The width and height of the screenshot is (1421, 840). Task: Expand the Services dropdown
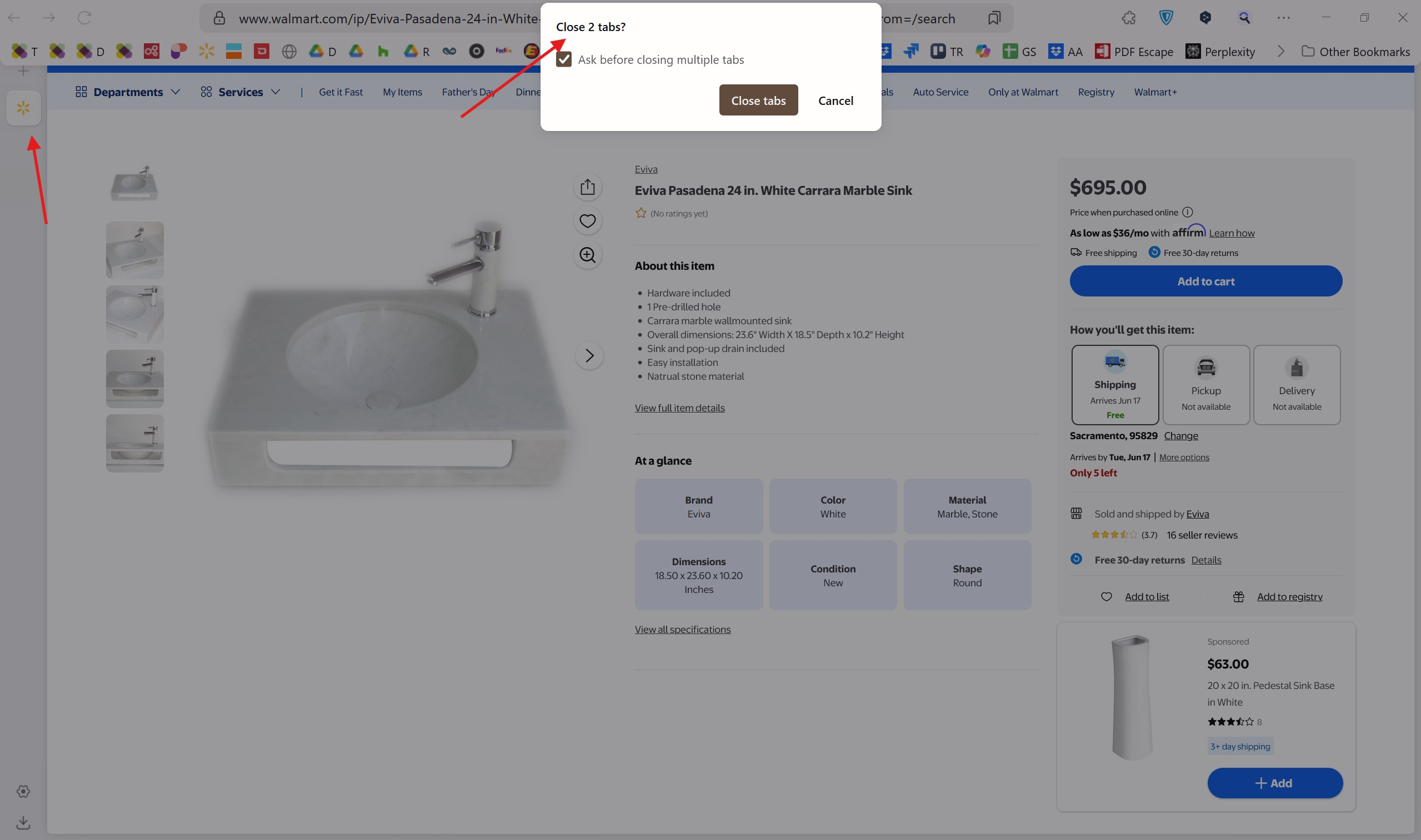[x=240, y=92]
